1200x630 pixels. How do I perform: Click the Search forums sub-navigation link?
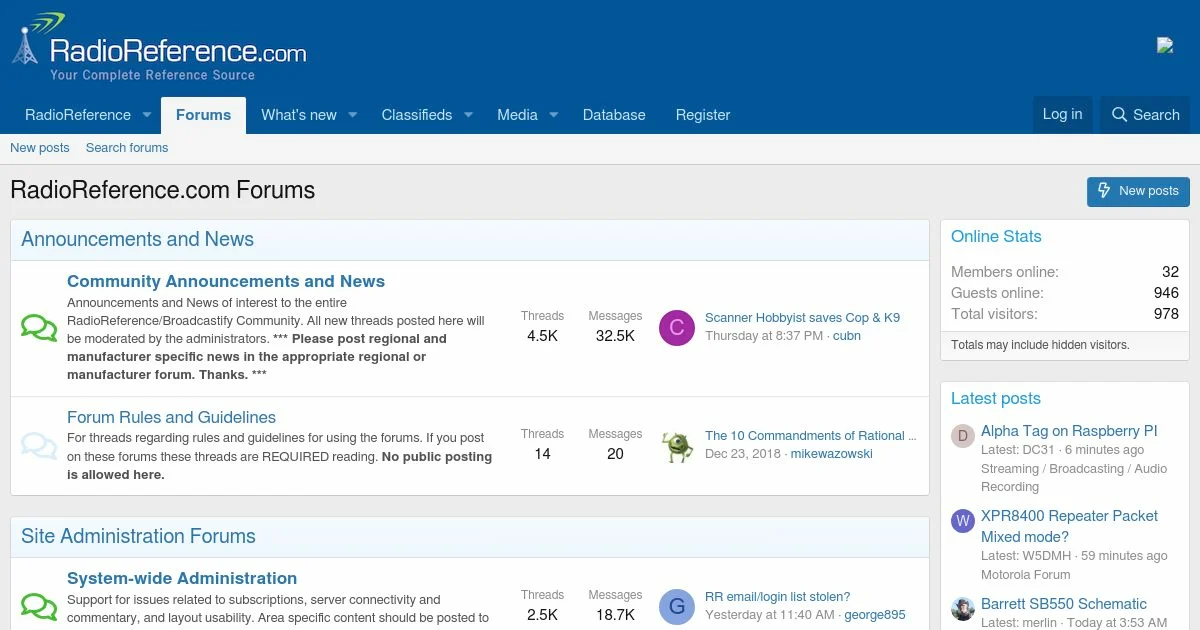tap(127, 148)
